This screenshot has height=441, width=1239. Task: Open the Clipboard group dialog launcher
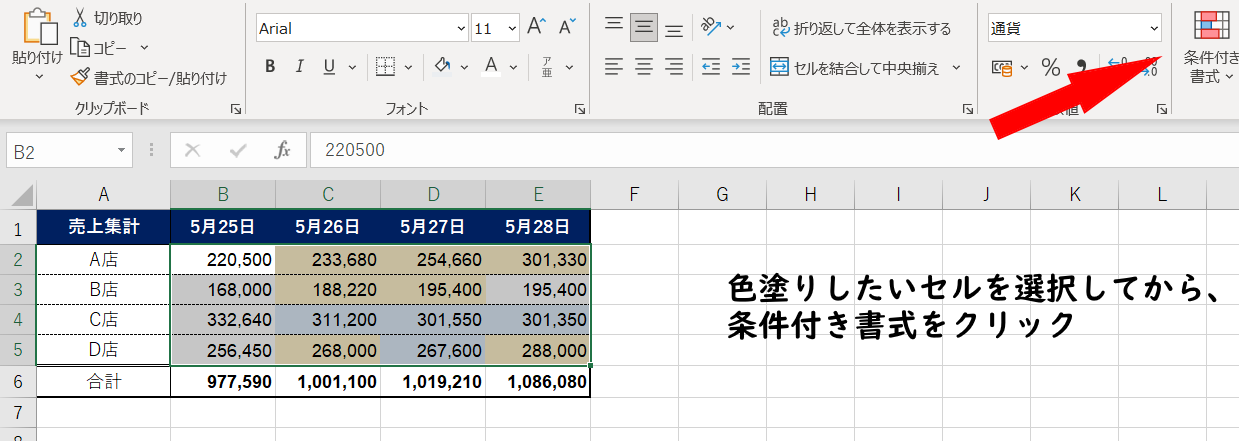click(x=236, y=109)
